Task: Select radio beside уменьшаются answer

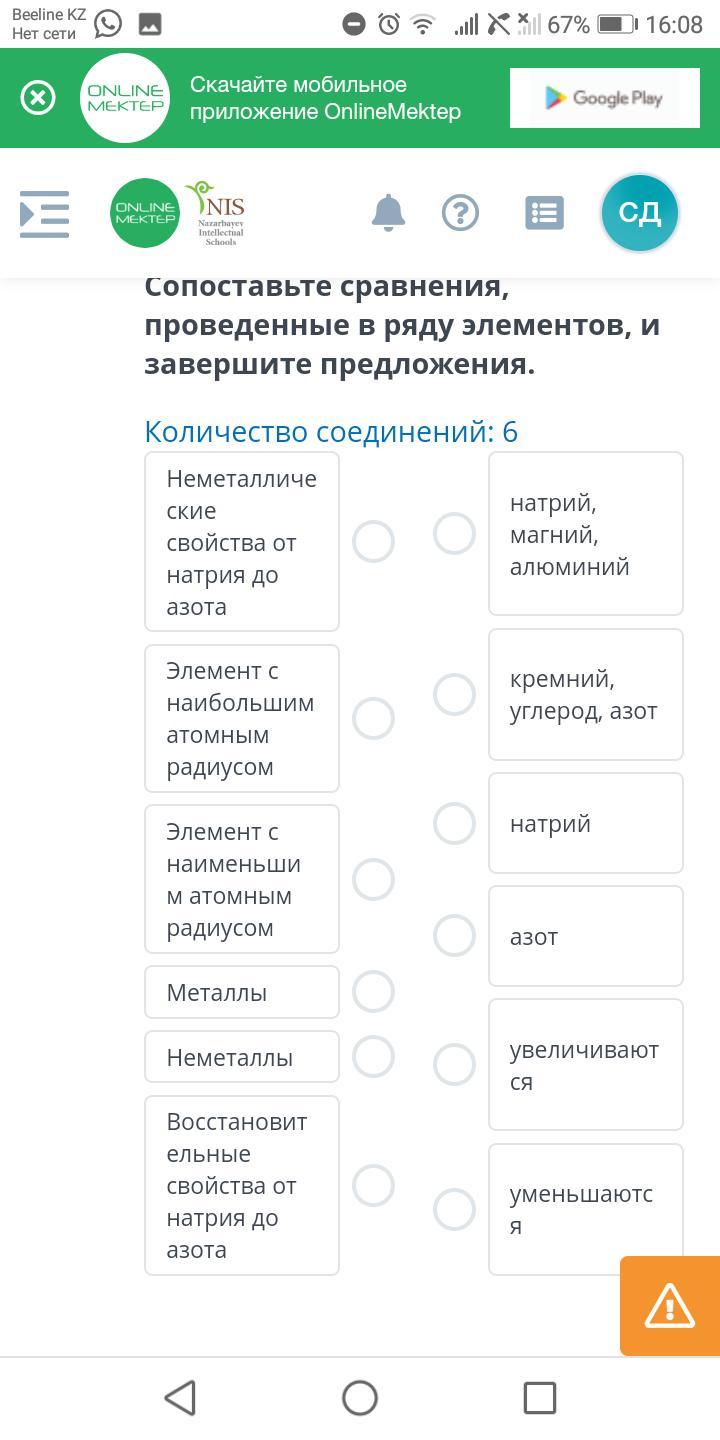Action: (454, 1209)
